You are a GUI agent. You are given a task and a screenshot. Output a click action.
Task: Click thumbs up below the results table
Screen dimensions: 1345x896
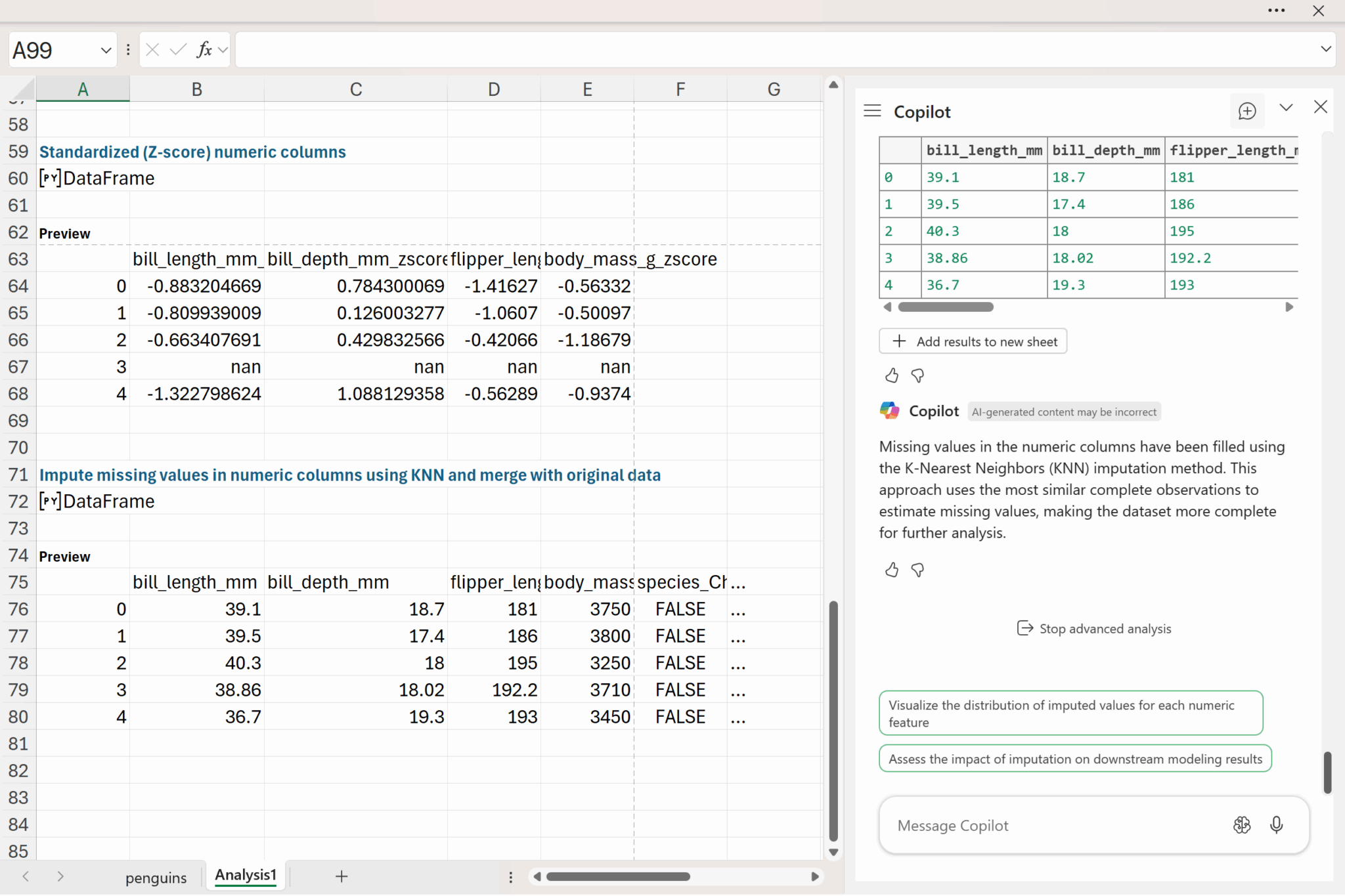click(x=891, y=375)
